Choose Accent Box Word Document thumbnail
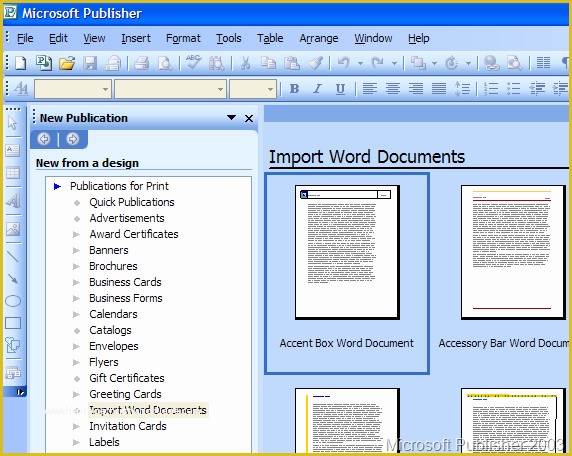Screen dimensions: 572x456 pos(347,274)
